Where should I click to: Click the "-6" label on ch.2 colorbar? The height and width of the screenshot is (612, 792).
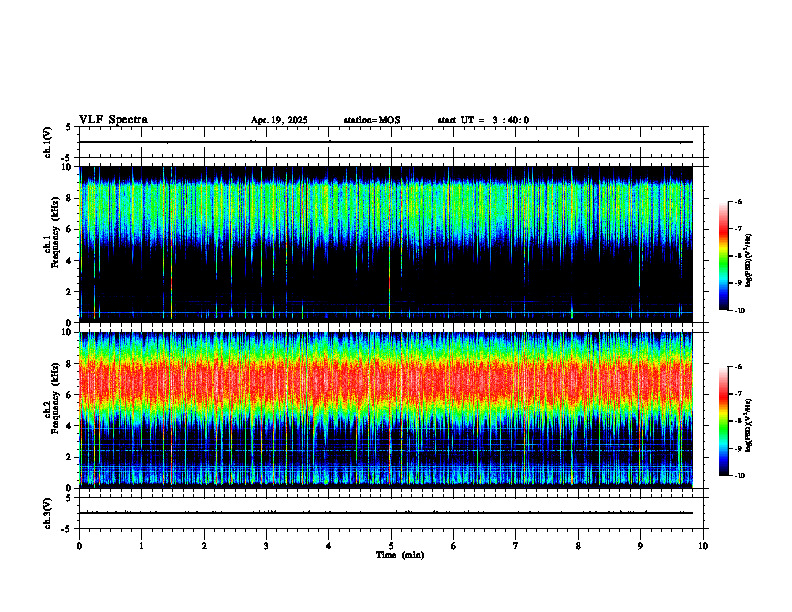click(738, 367)
